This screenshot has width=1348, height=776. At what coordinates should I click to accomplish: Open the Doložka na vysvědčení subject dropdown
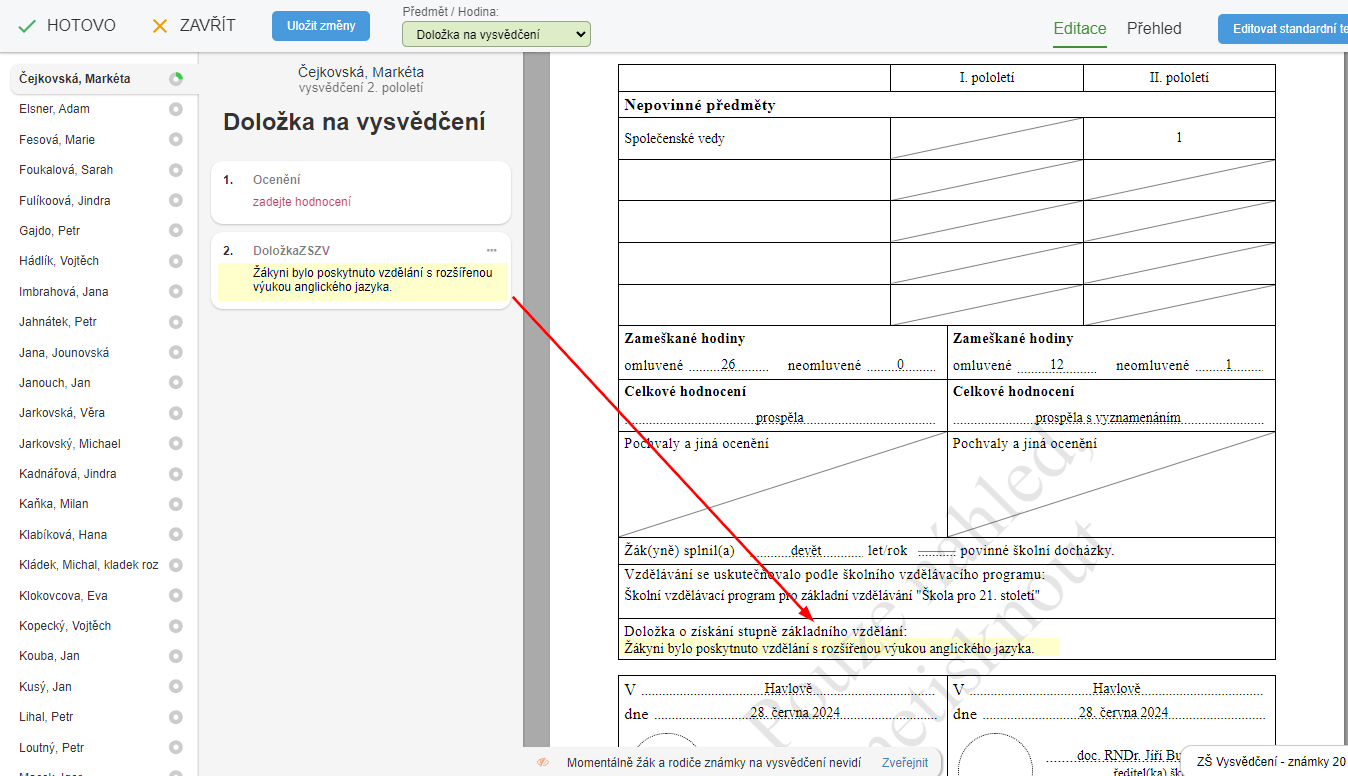(x=496, y=34)
